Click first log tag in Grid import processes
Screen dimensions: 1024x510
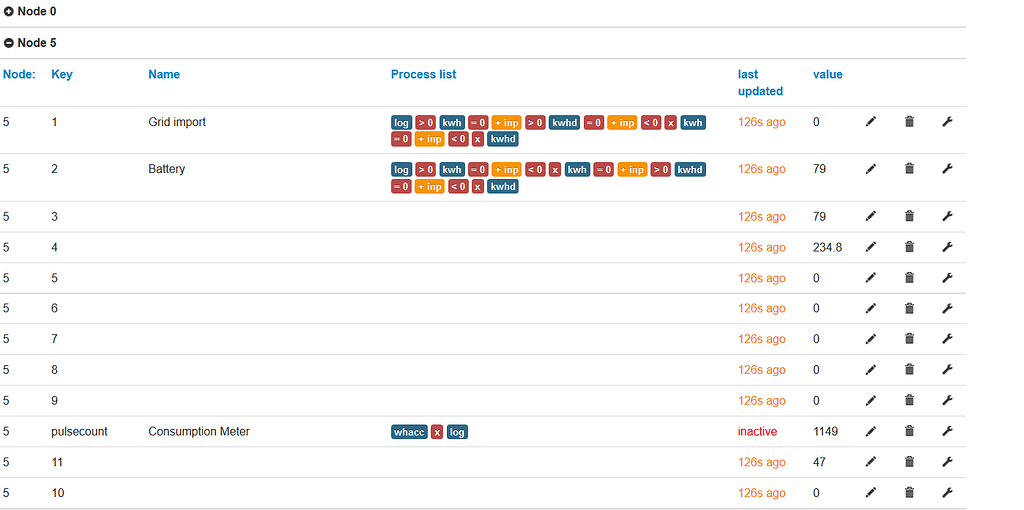[x=402, y=122]
